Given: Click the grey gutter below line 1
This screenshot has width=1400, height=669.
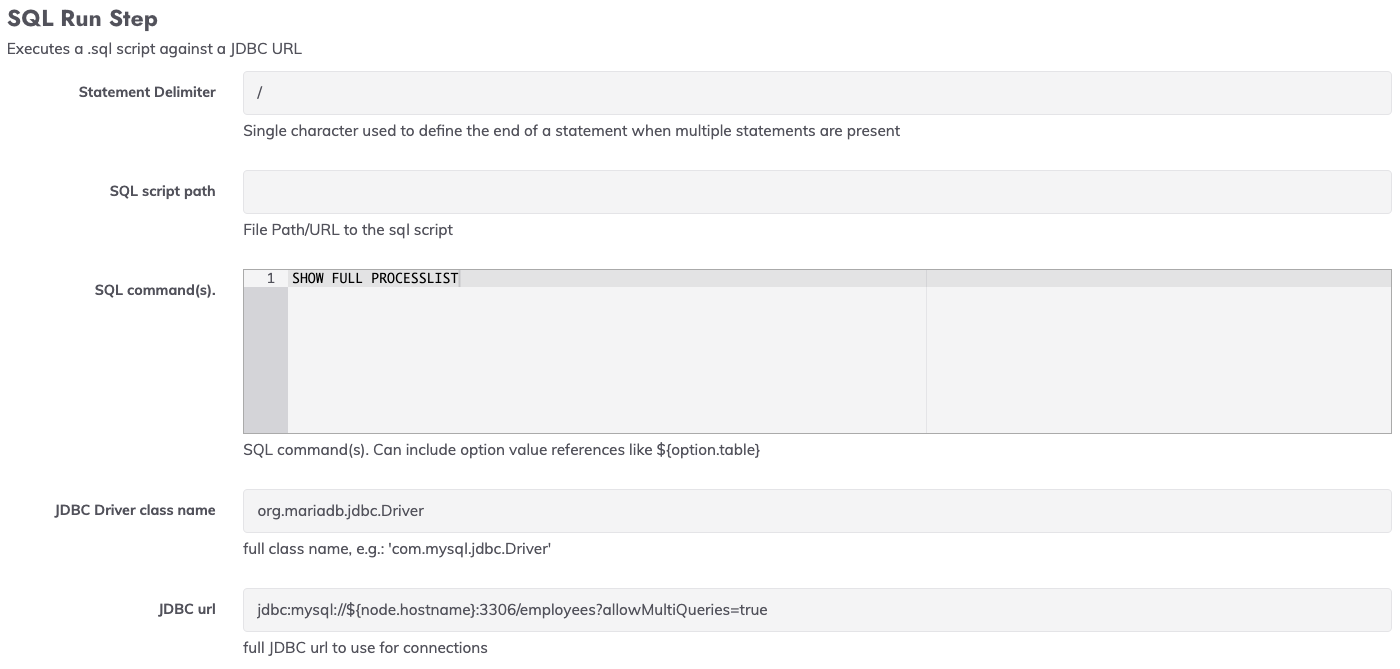Looking at the screenshot, I should pyautogui.click(x=266, y=360).
